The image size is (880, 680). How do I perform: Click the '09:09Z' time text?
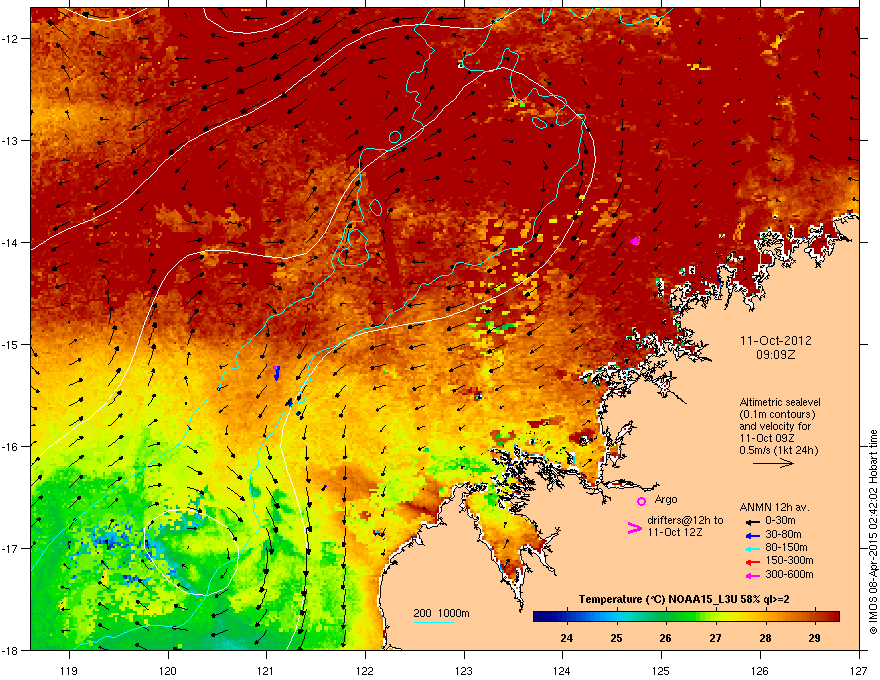coord(776,355)
